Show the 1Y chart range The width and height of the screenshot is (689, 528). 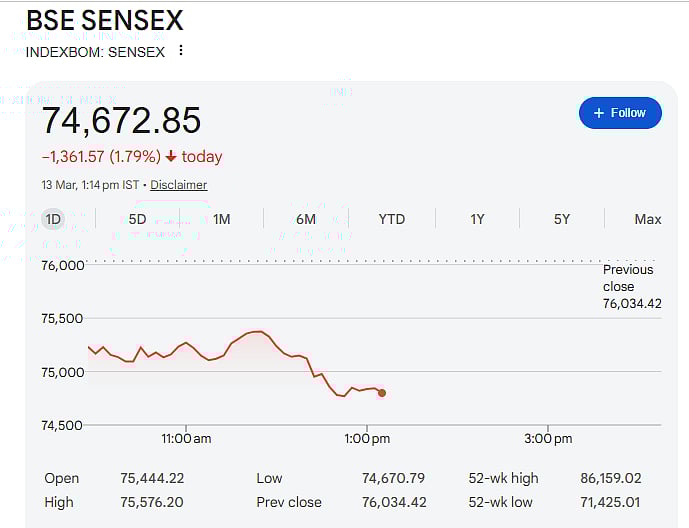pyautogui.click(x=477, y=219)
